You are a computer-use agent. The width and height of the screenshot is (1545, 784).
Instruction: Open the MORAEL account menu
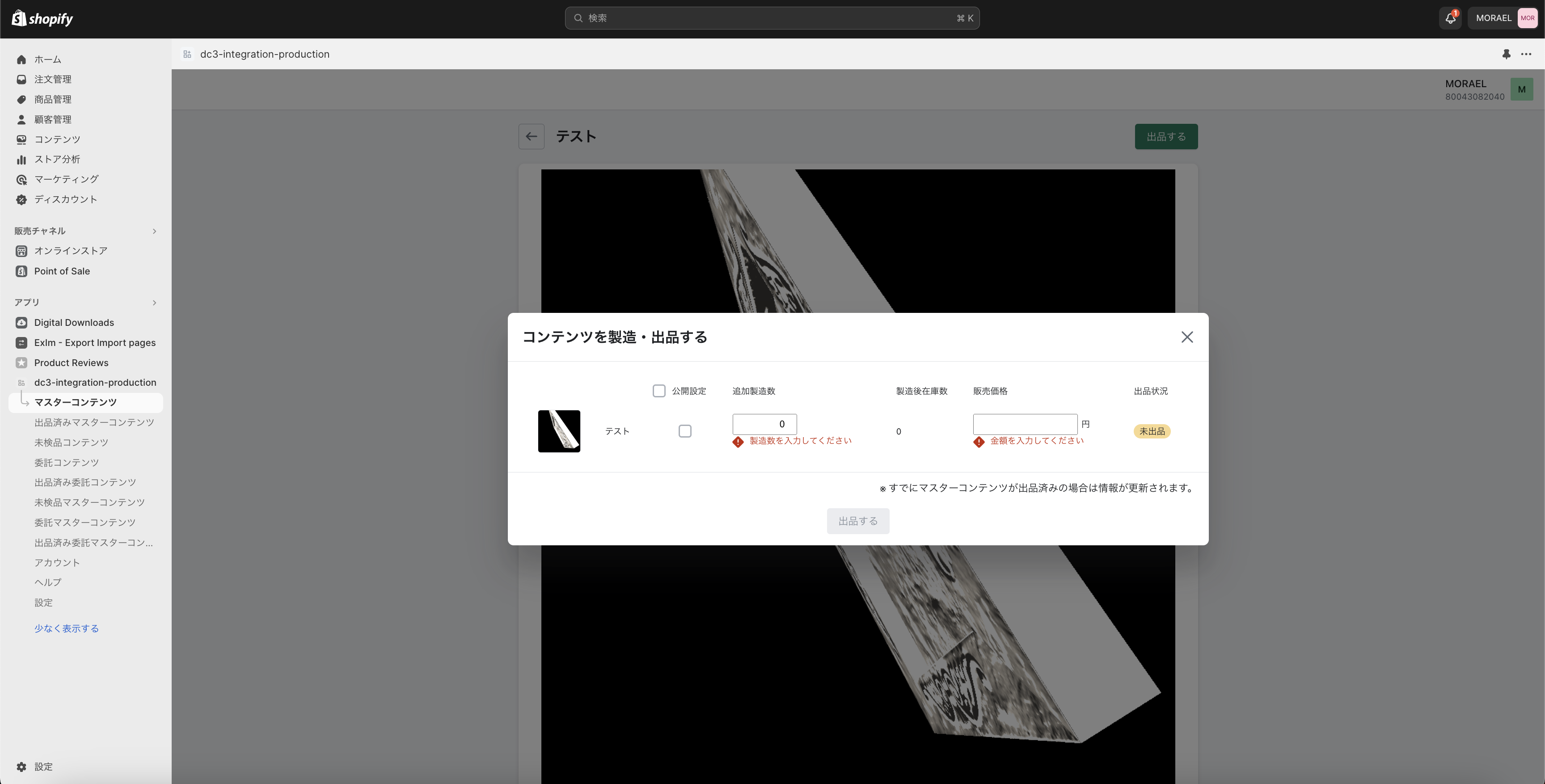[x=1505, y=18]
